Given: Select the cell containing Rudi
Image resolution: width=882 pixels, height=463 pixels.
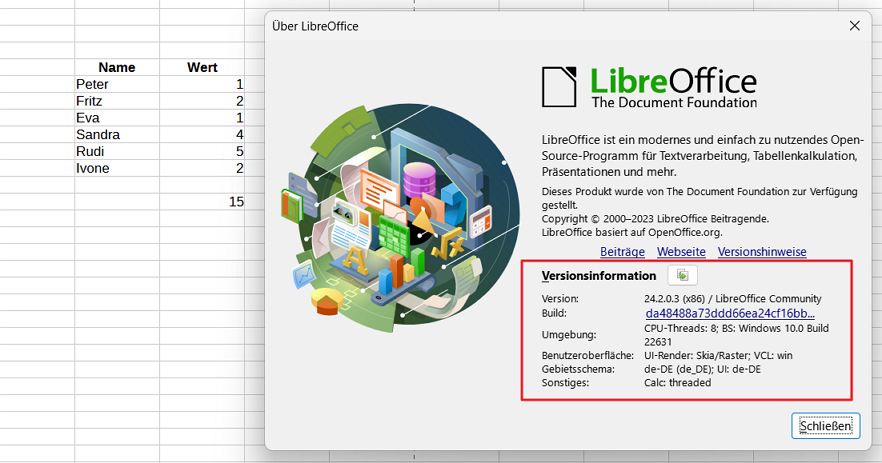Looking at the screenshot, I should click(x=117, y=151).
